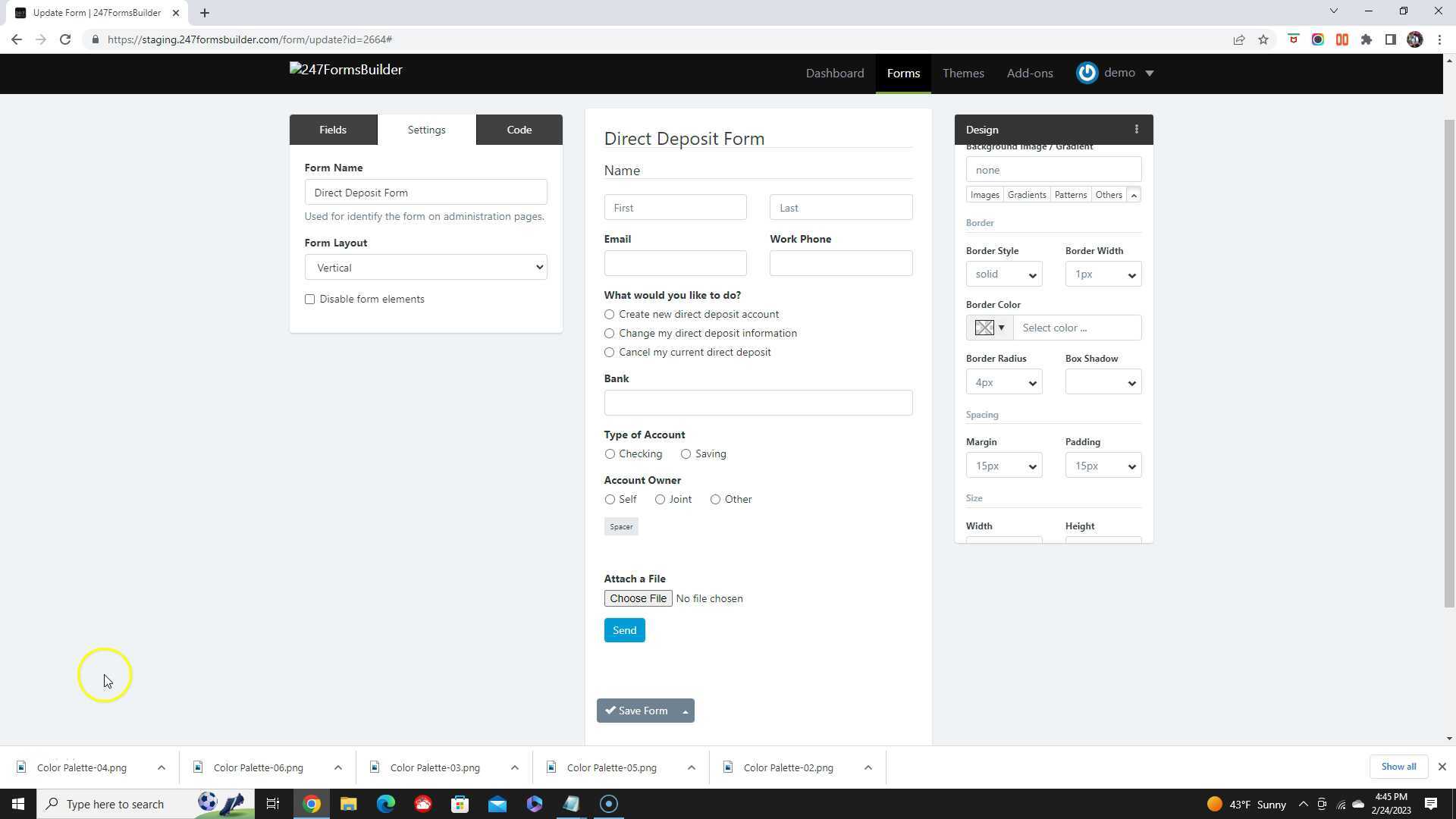Choose the Saving account type radio

(x=686, y=453)
